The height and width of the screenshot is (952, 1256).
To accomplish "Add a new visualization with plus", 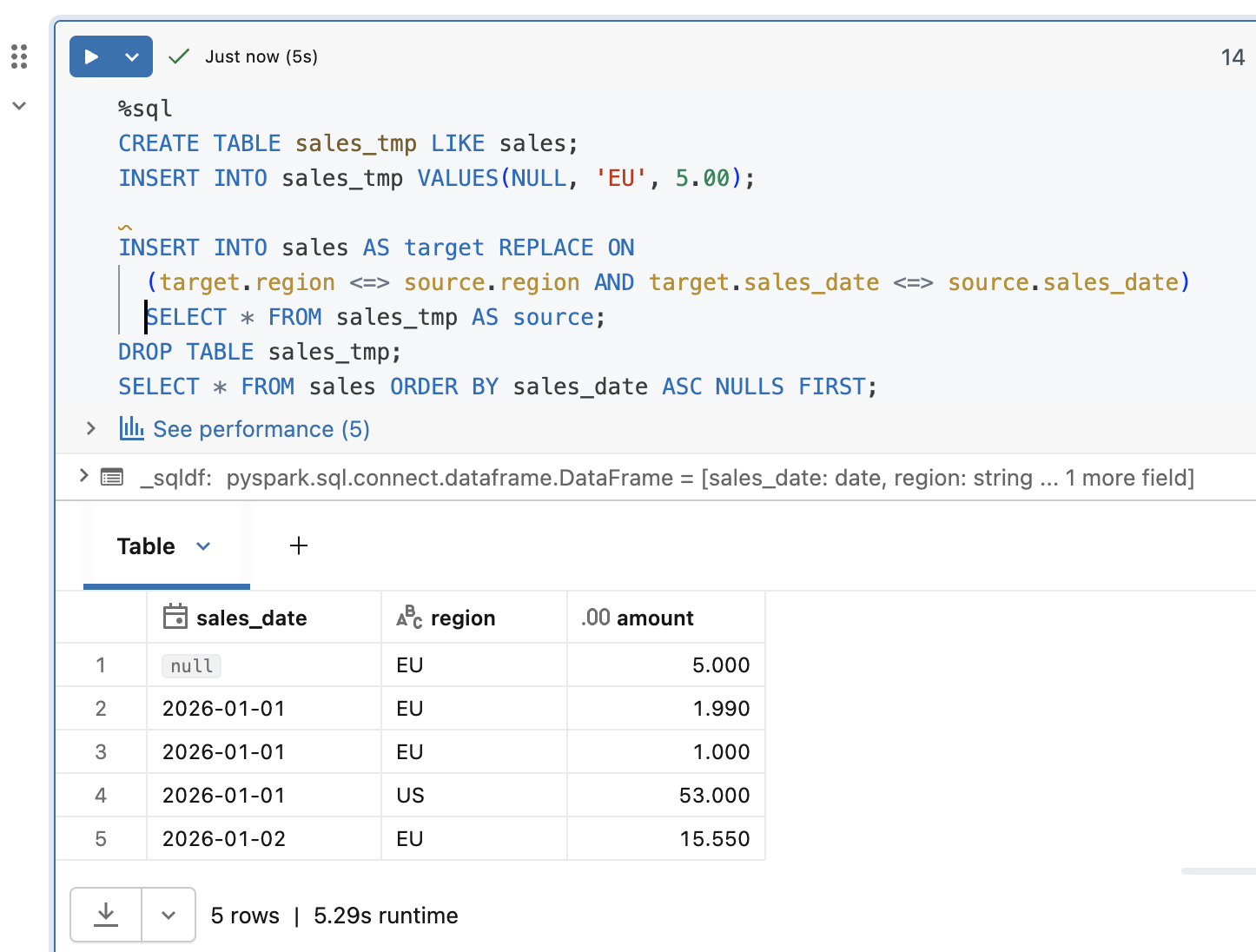I will (299, 545).
